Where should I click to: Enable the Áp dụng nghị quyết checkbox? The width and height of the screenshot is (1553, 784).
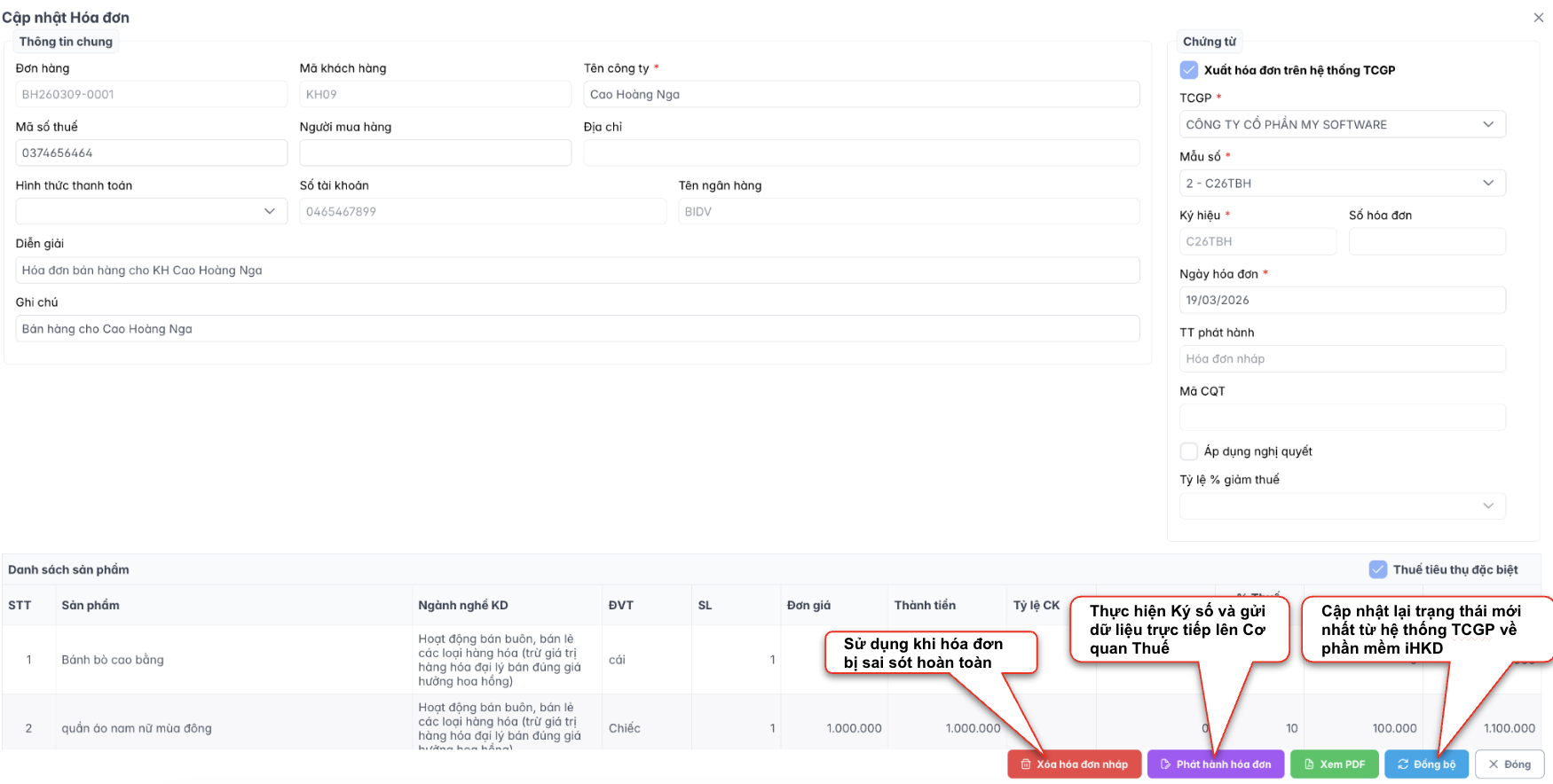pyautogui.click(x=1189, y=451)
